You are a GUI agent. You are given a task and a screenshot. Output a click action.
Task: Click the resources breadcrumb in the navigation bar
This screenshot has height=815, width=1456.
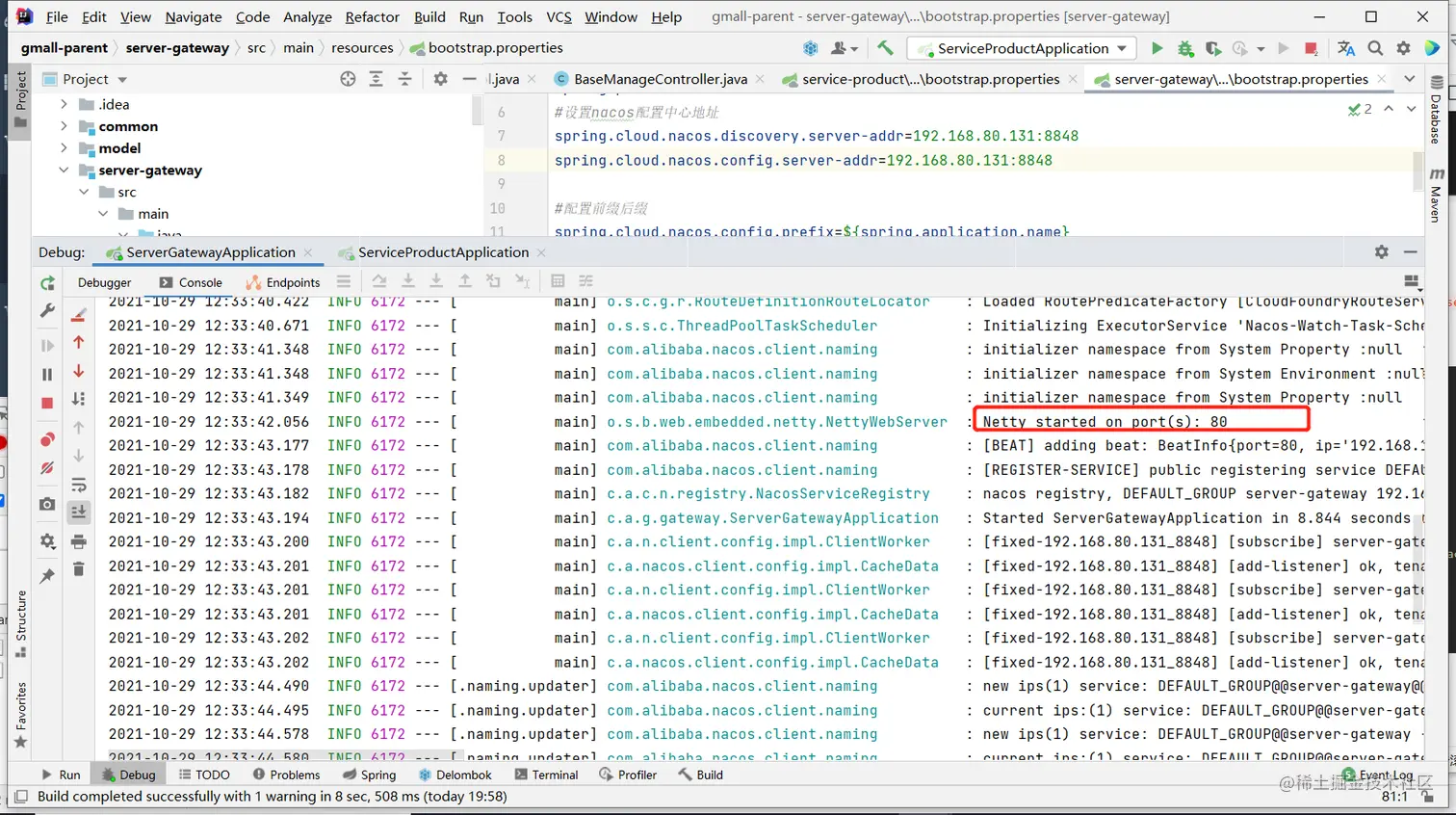click(x=362, y=47)
